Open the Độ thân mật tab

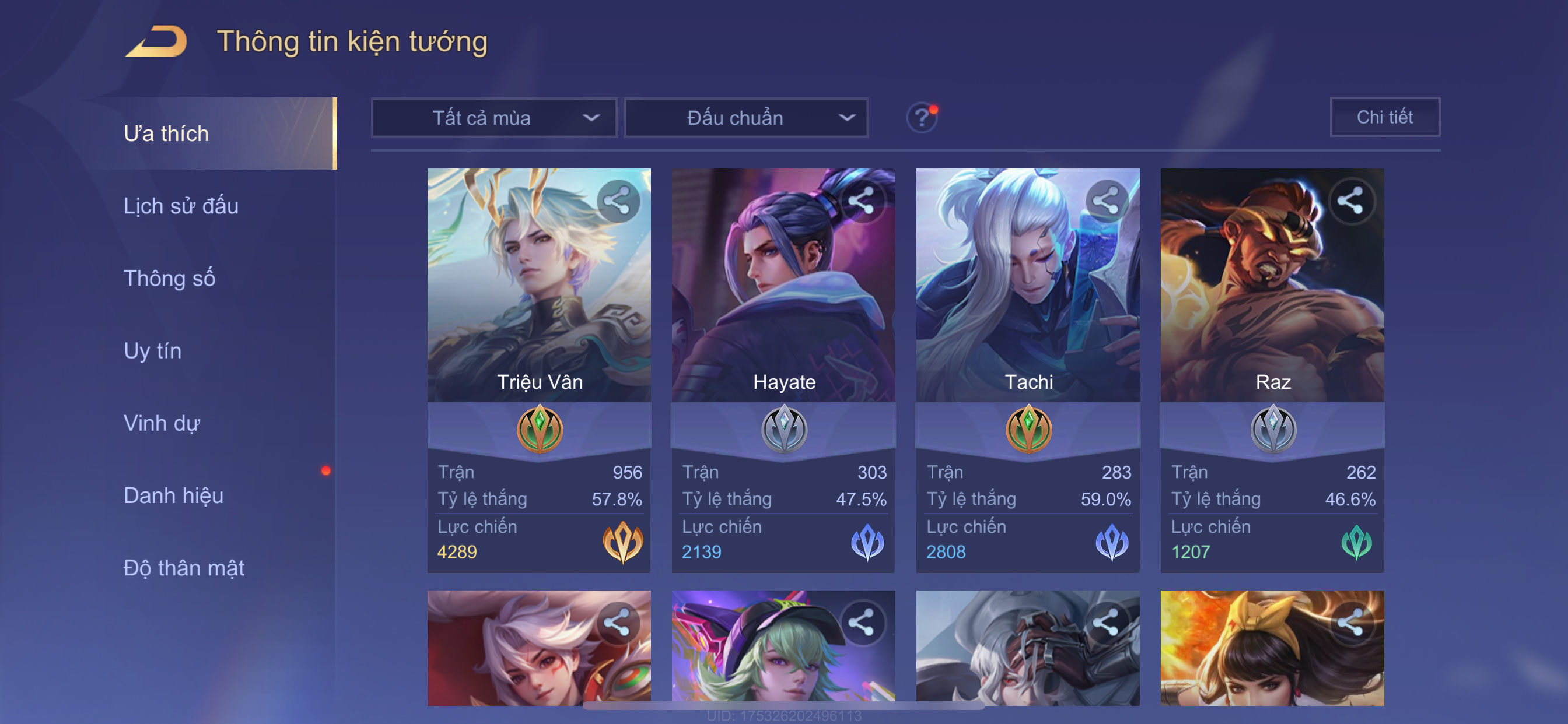tap(184, 568)
